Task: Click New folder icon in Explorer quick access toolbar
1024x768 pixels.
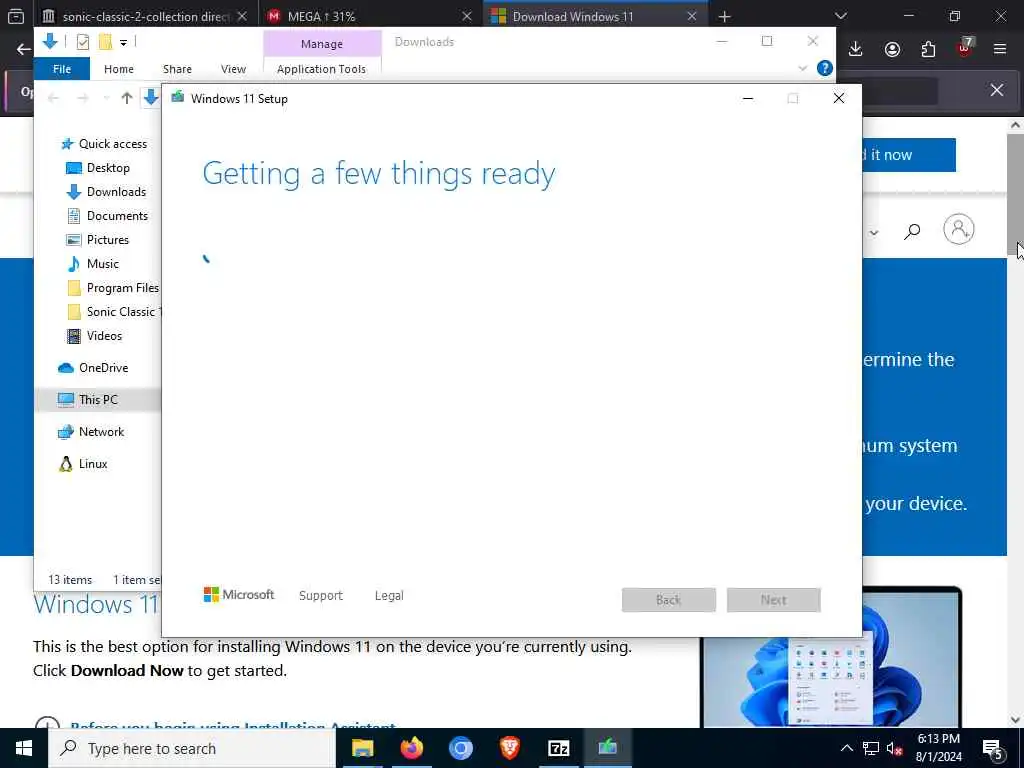Action: coord(105,42)
